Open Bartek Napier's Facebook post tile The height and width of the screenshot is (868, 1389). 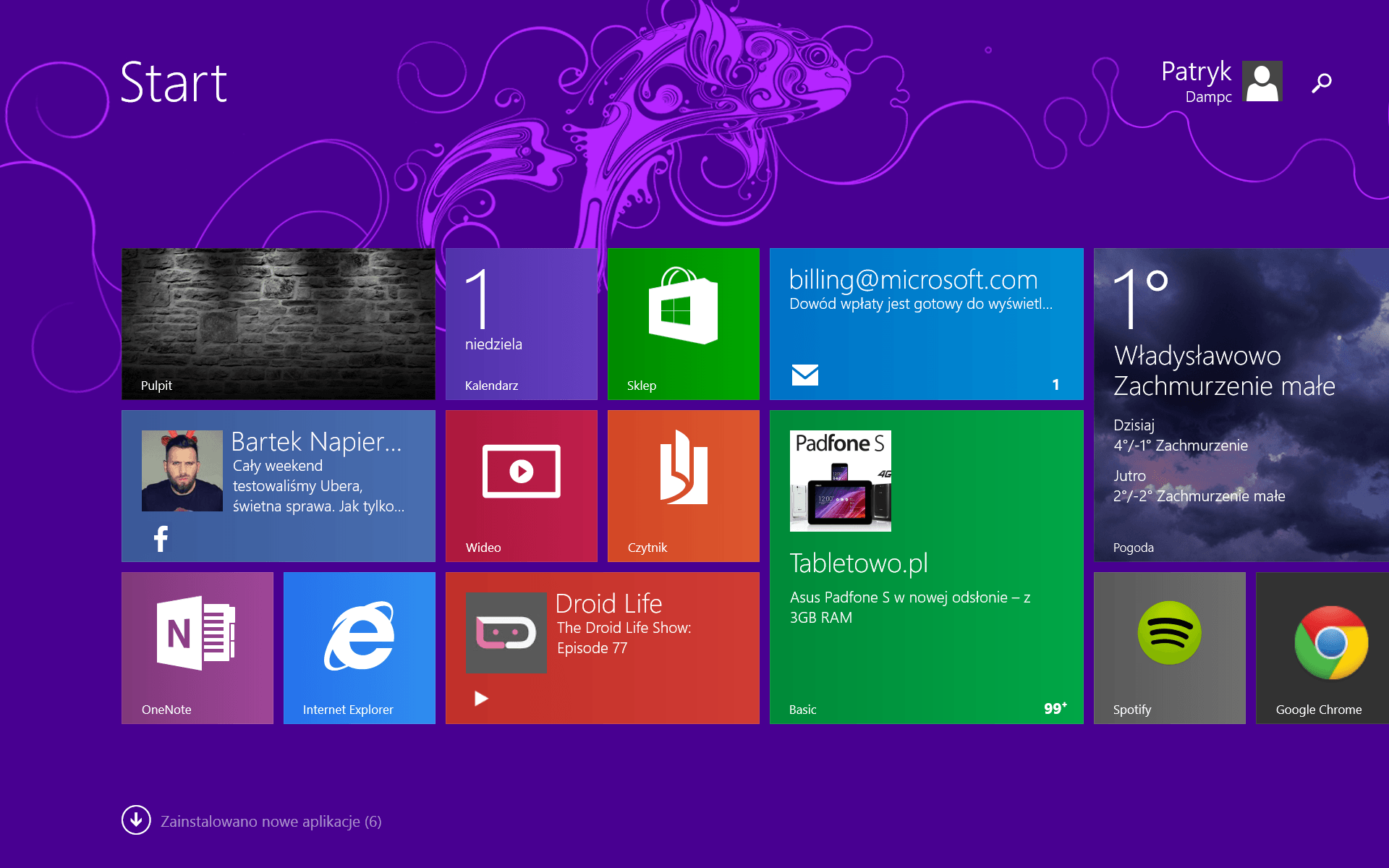coord(279,486)
